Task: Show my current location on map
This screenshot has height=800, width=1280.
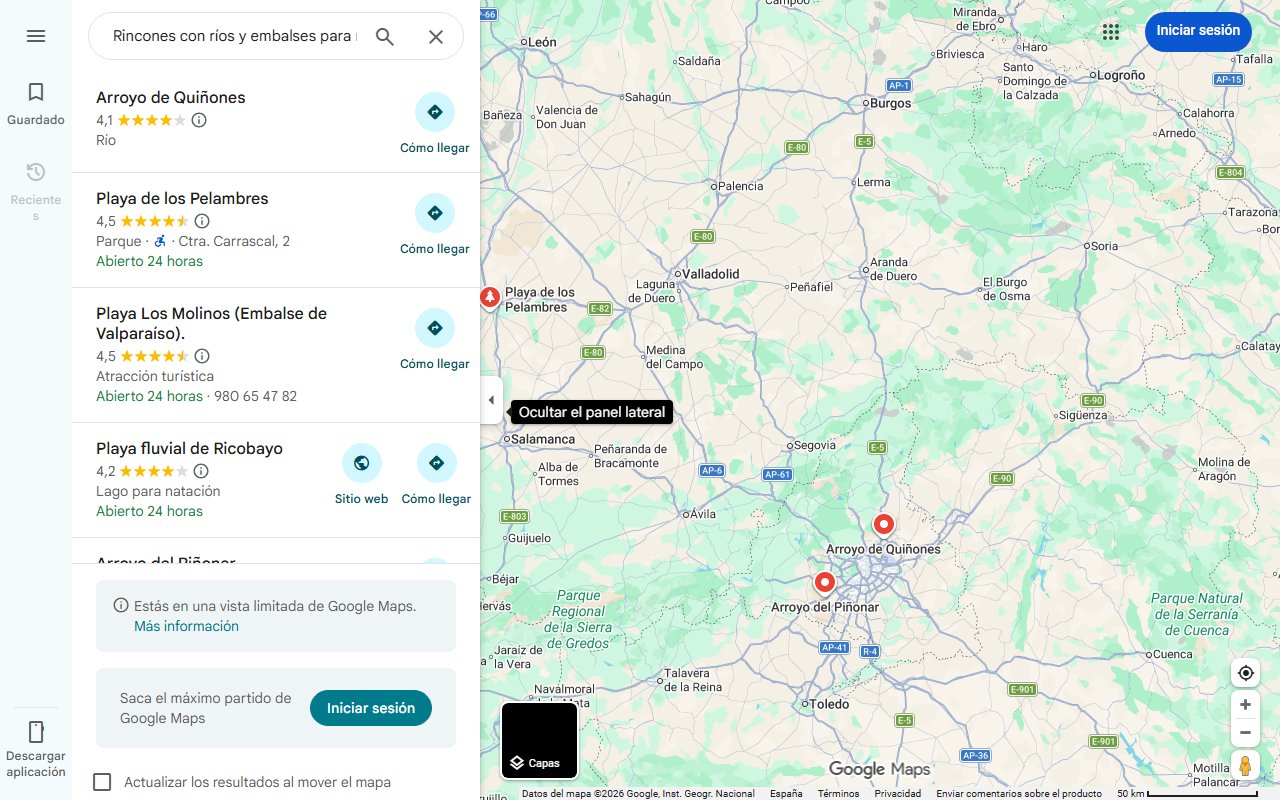Action: pyautogui.click(x=1245, y=673)
